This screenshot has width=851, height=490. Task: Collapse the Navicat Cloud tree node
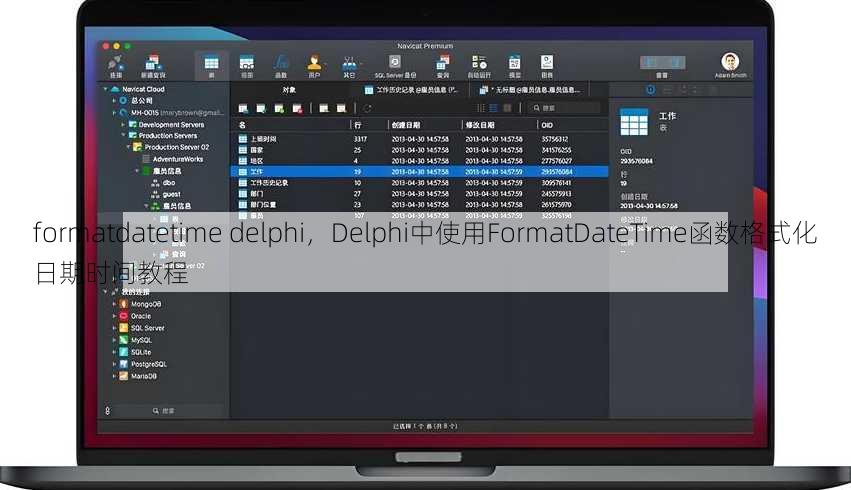pyautogui.click(x=105, y=89)
